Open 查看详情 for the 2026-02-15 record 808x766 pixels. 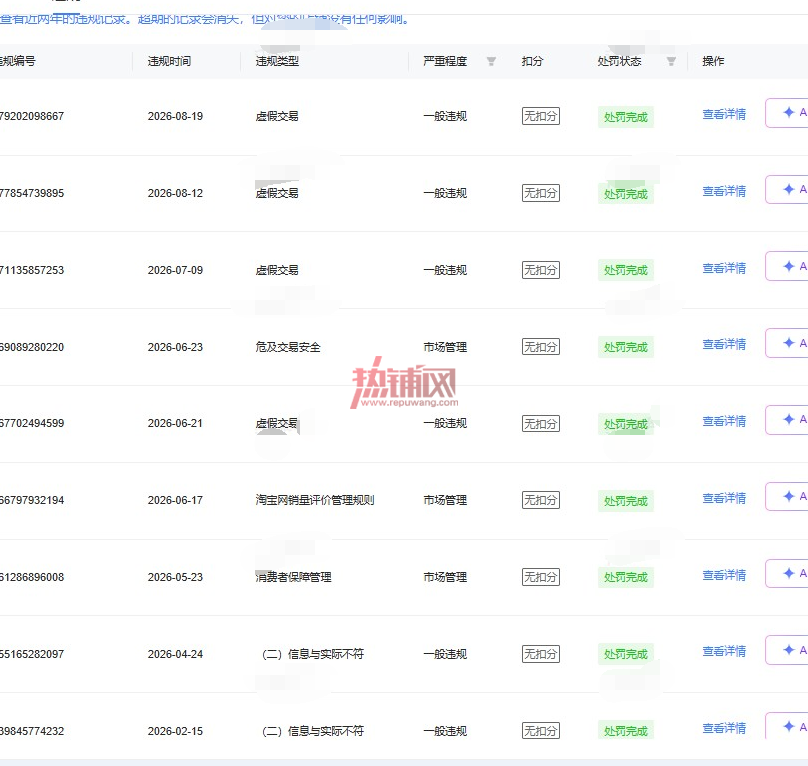click(724, 728)
